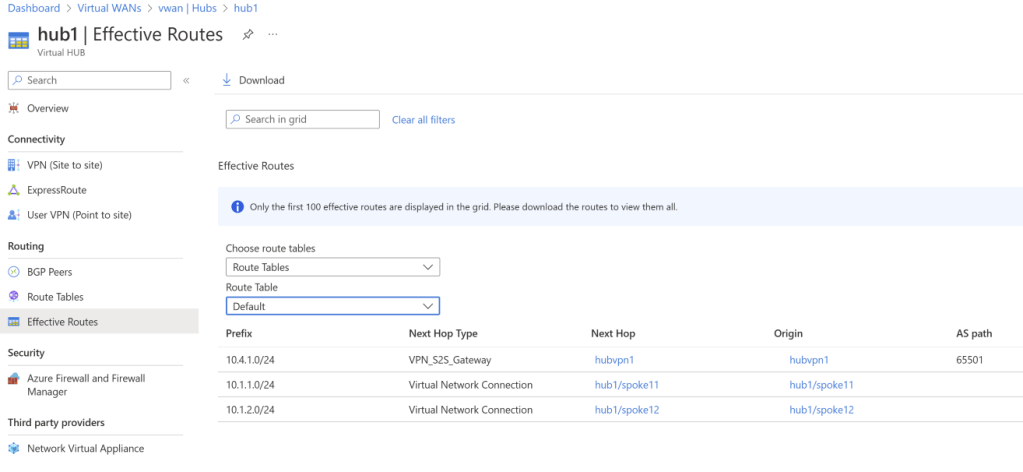Click the User VPN (Point to site) icon
The height and width of the screenshot is (472, 1023).
(x=14, y=215)
